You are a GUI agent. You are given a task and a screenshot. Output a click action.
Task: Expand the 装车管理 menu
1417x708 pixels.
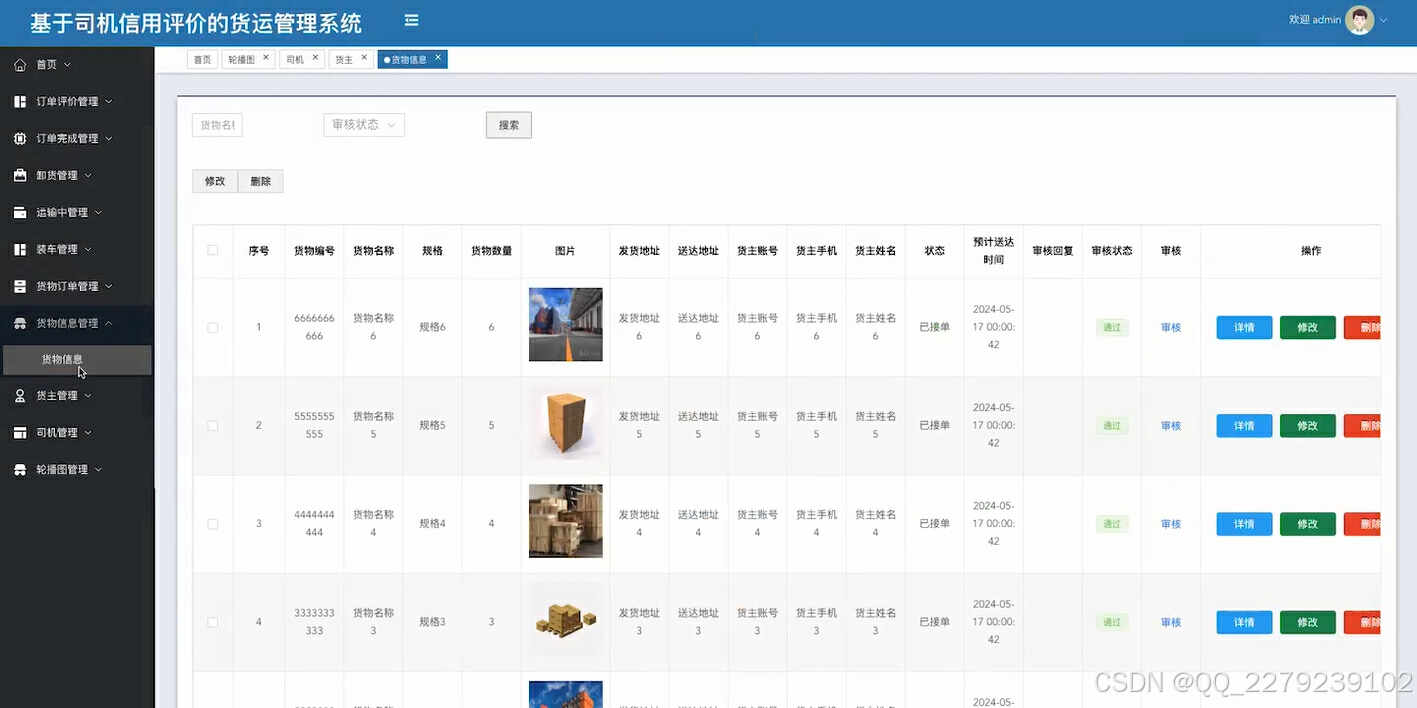point(88,249)
